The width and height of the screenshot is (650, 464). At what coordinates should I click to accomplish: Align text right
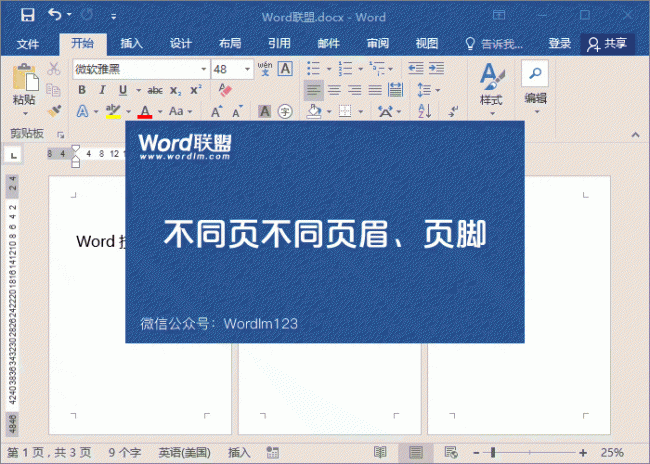click(x=354, y=90)
